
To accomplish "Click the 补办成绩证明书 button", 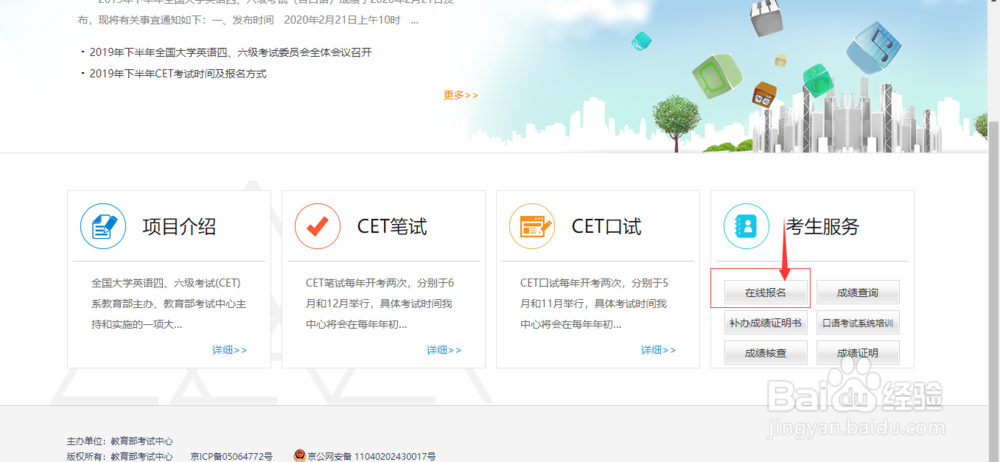I will point(766,323).
